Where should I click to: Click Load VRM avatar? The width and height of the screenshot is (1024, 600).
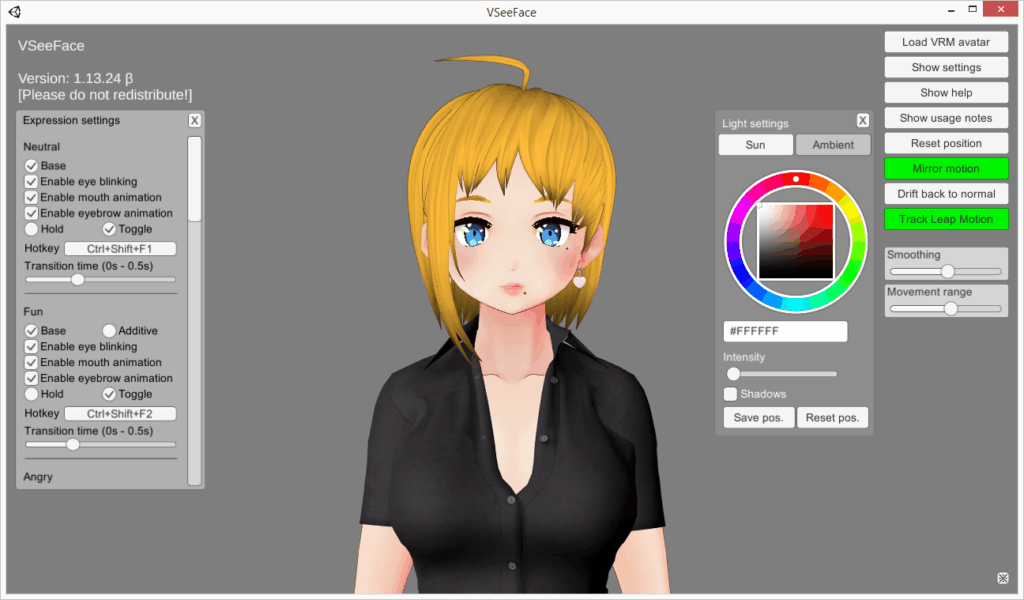(946, 41)
